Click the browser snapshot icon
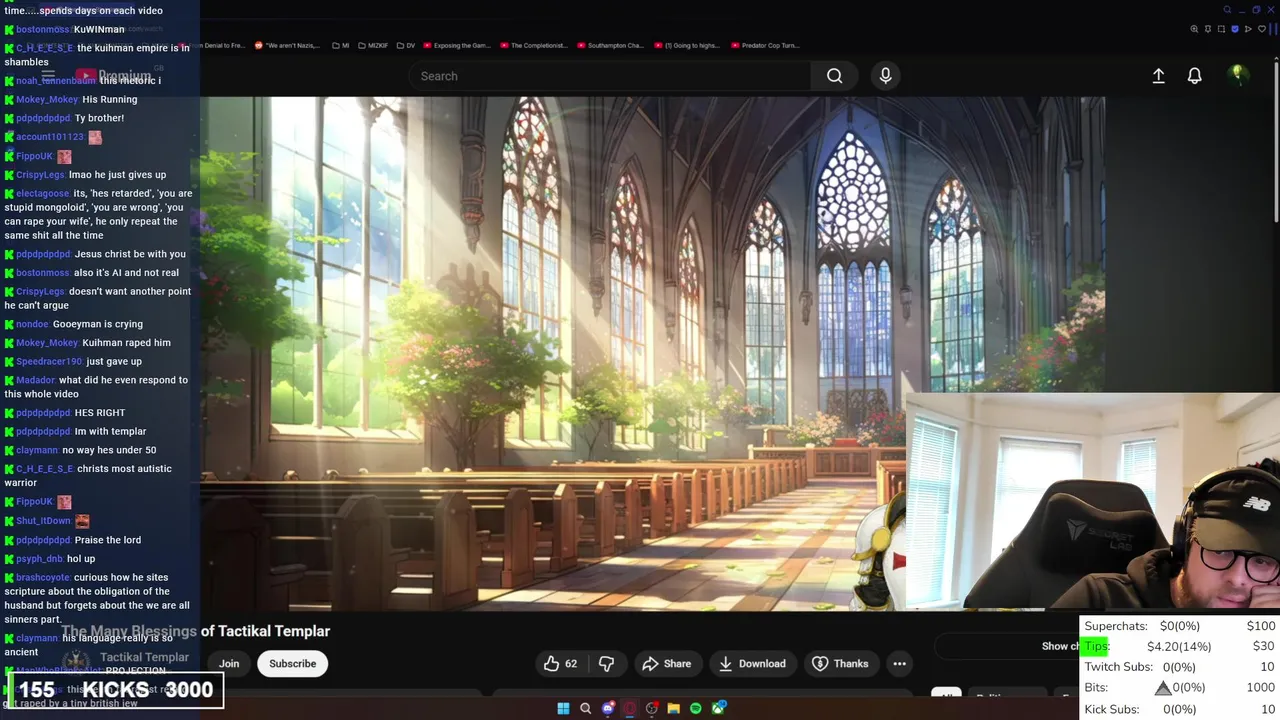The image size is (1280, 720). coord(1221,29)
